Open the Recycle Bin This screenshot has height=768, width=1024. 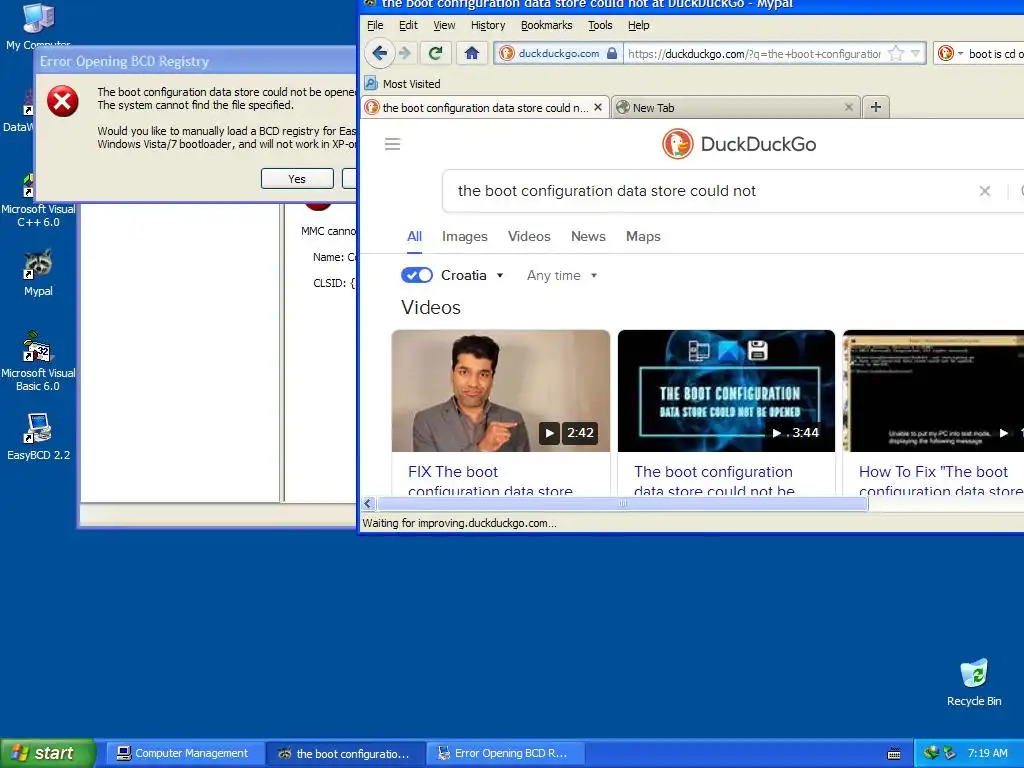pos(974,682)
